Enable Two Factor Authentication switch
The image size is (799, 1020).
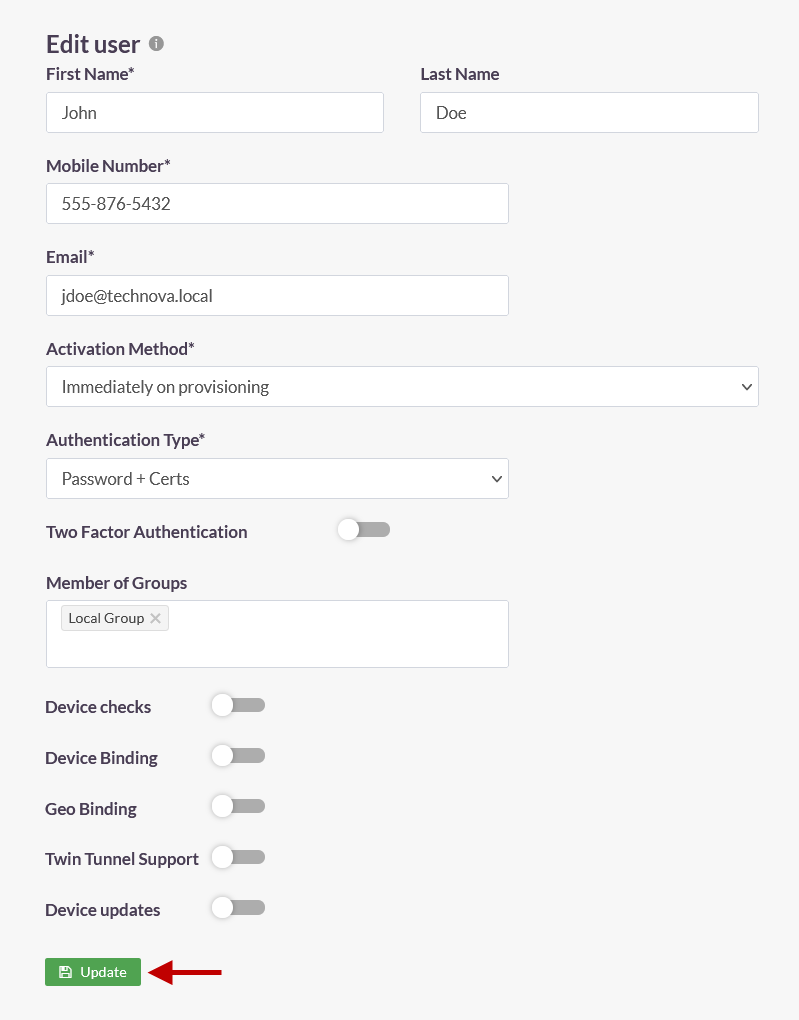coord(364,530)
